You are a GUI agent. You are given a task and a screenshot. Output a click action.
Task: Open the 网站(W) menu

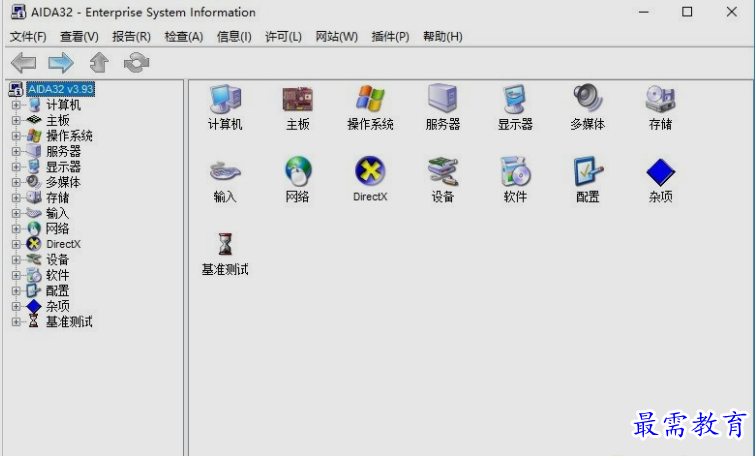click(x=337, y=37)
